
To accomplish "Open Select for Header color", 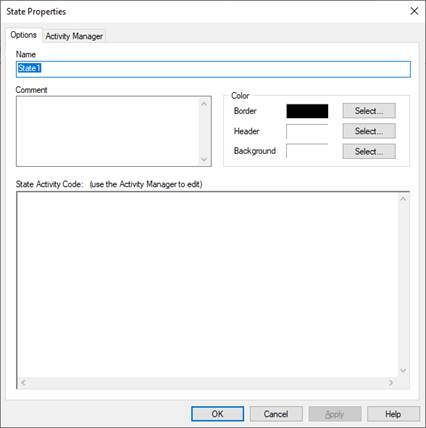I will tap(369, 131).
